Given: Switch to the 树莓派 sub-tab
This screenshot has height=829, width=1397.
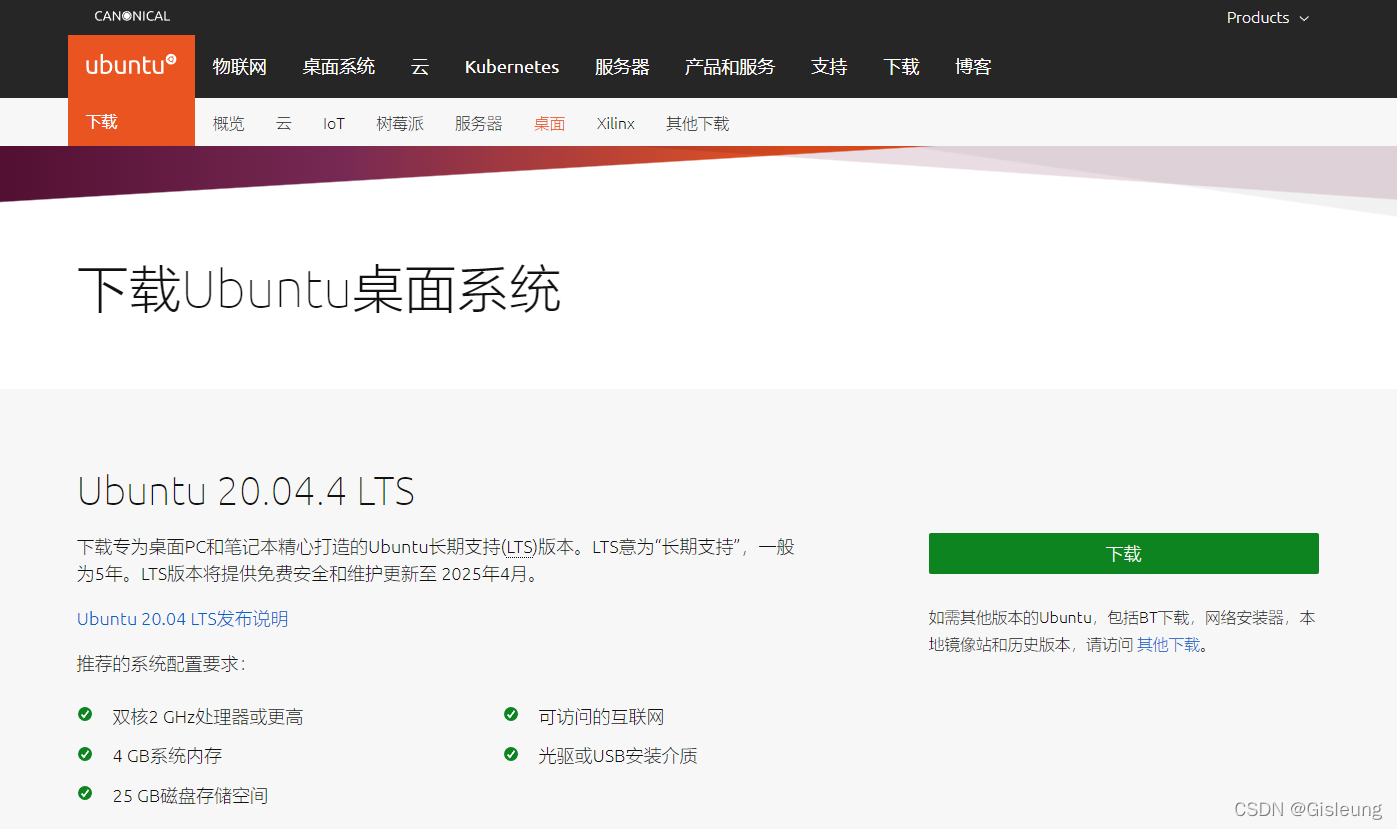Looking at the screenshot, I should (400, 124).
